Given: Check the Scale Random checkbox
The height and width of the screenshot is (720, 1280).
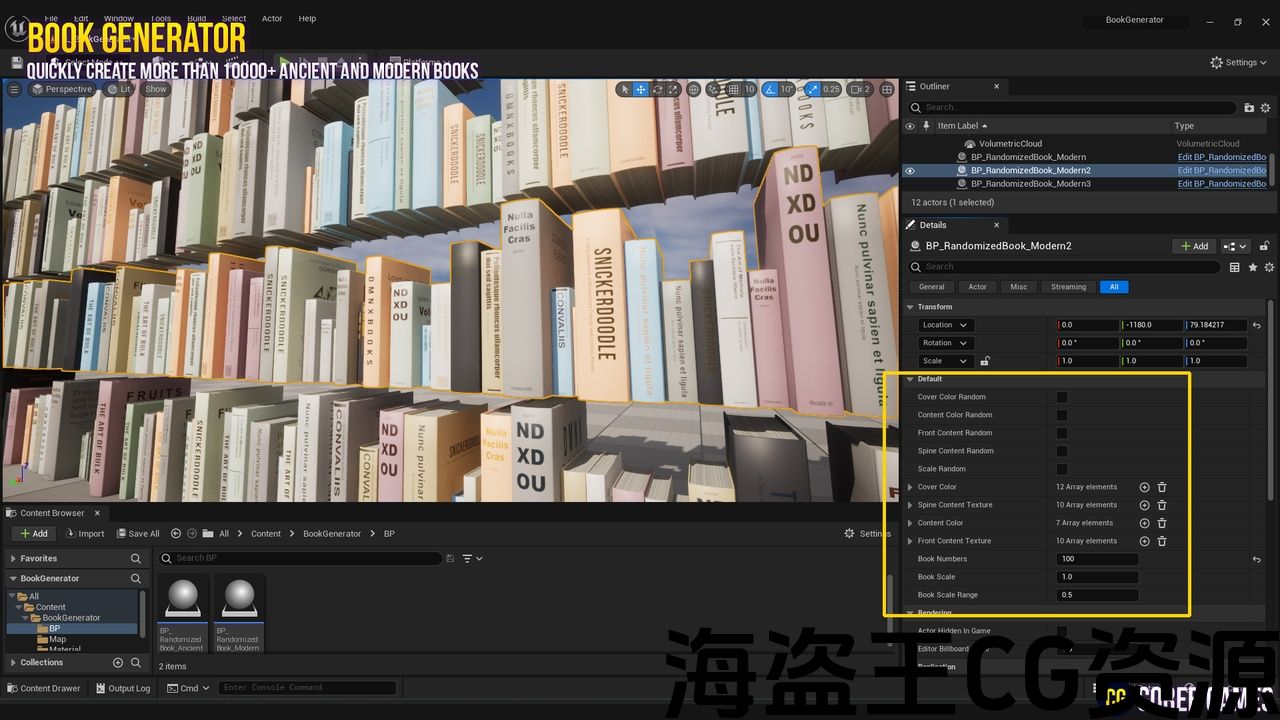Looking at the screenshot, I should point(1062,469).
